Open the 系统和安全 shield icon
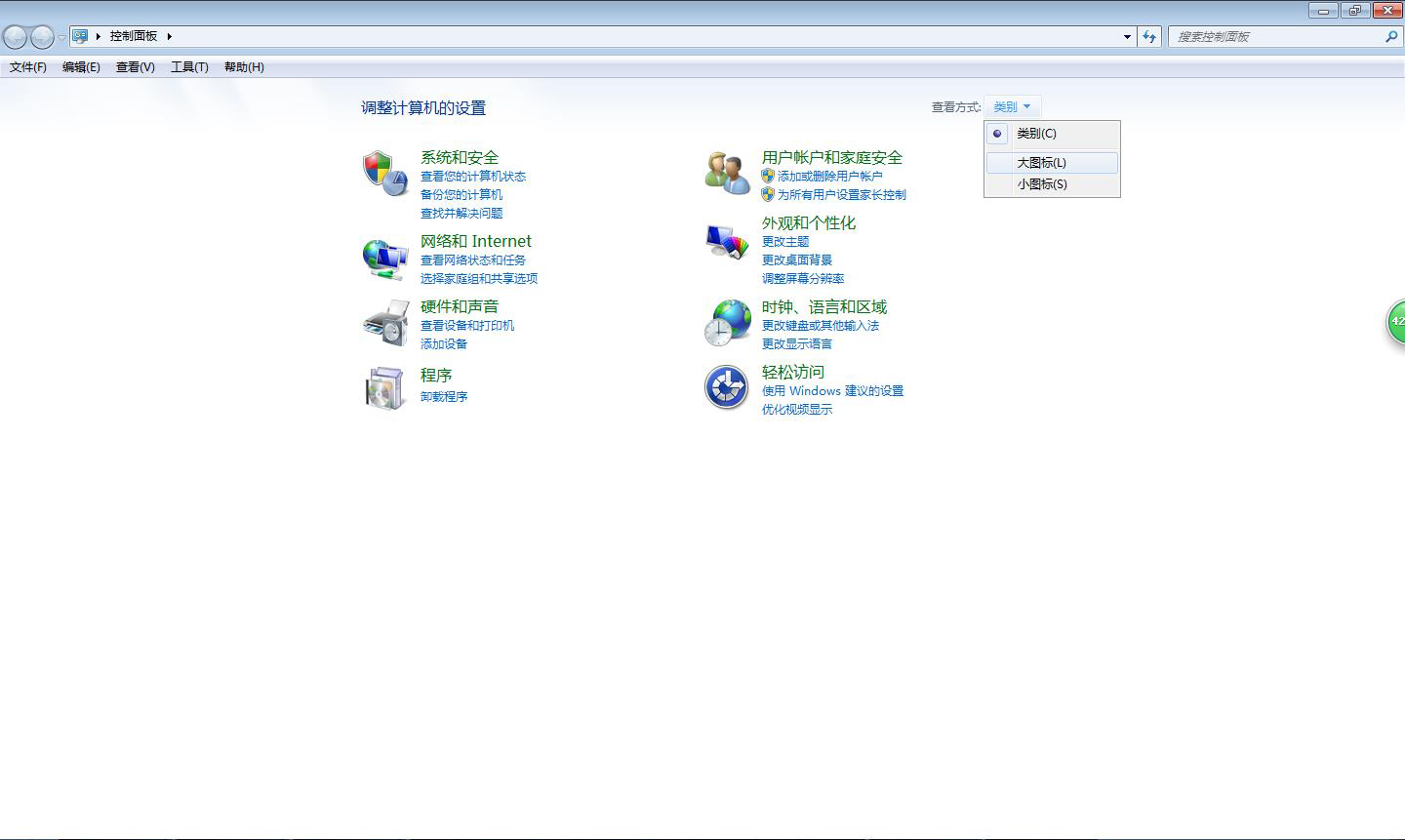The width and height of the screenshot is (1405, 840). (x=385, y=173)
